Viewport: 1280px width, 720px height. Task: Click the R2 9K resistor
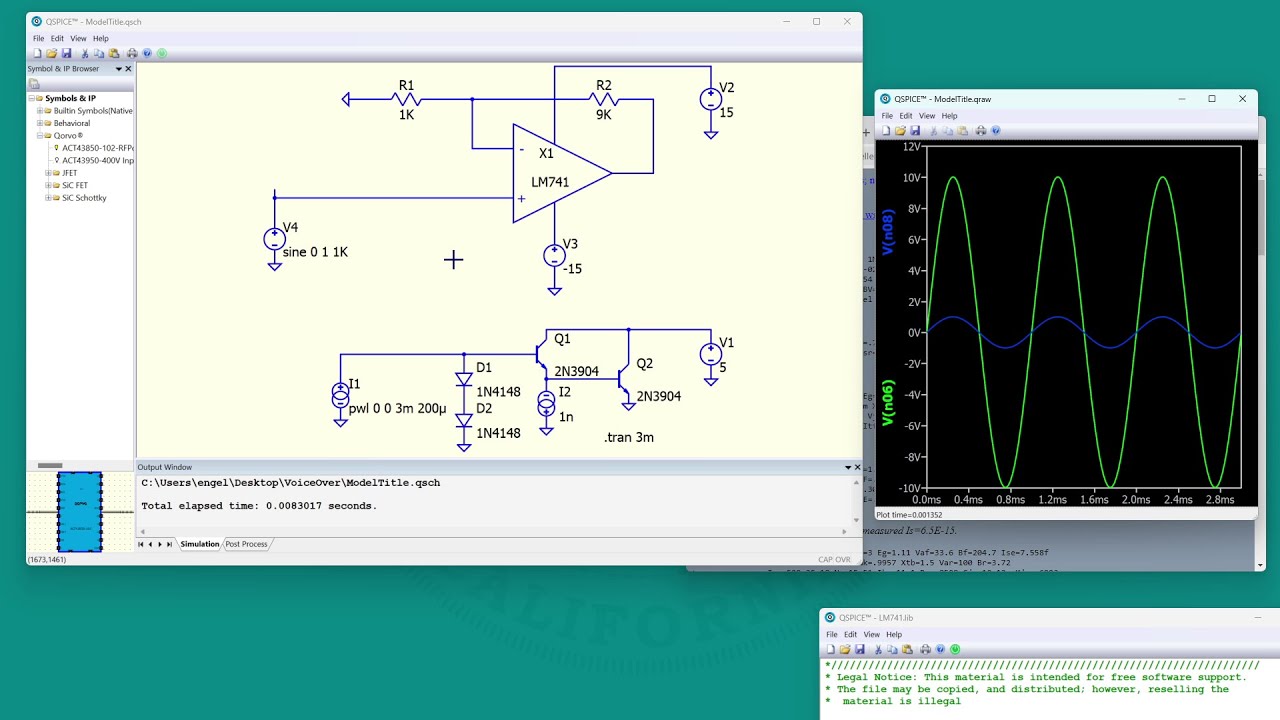click(604, 100)
